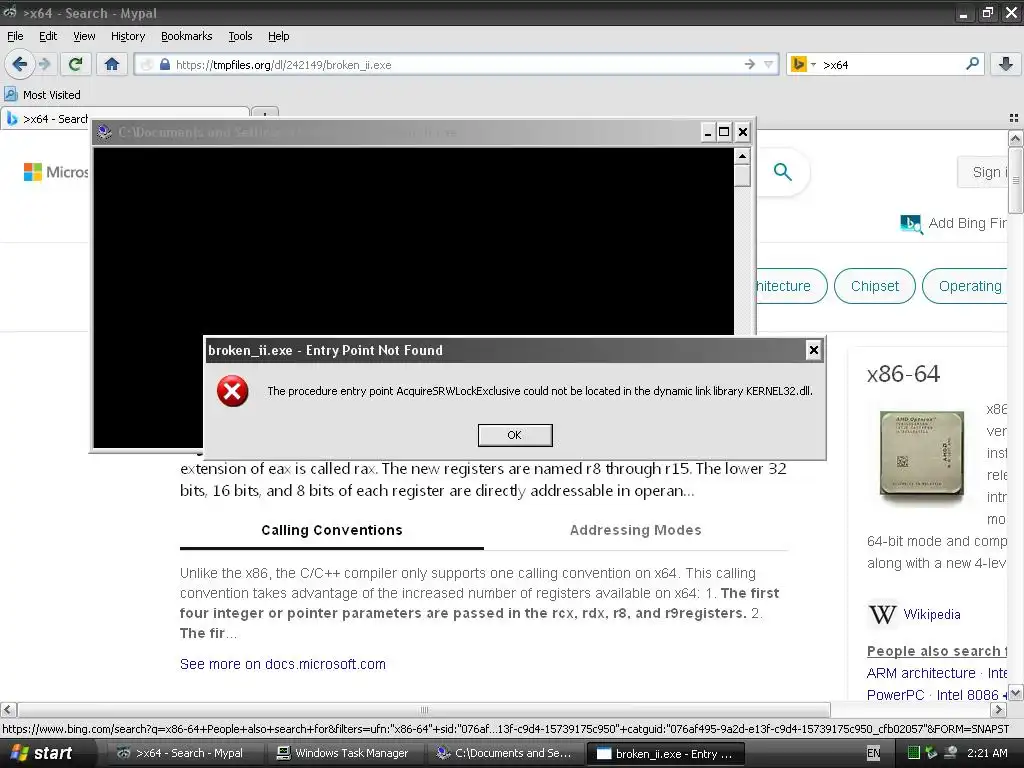Click the horizontal scrollbar left arrow

click(8, 709)
